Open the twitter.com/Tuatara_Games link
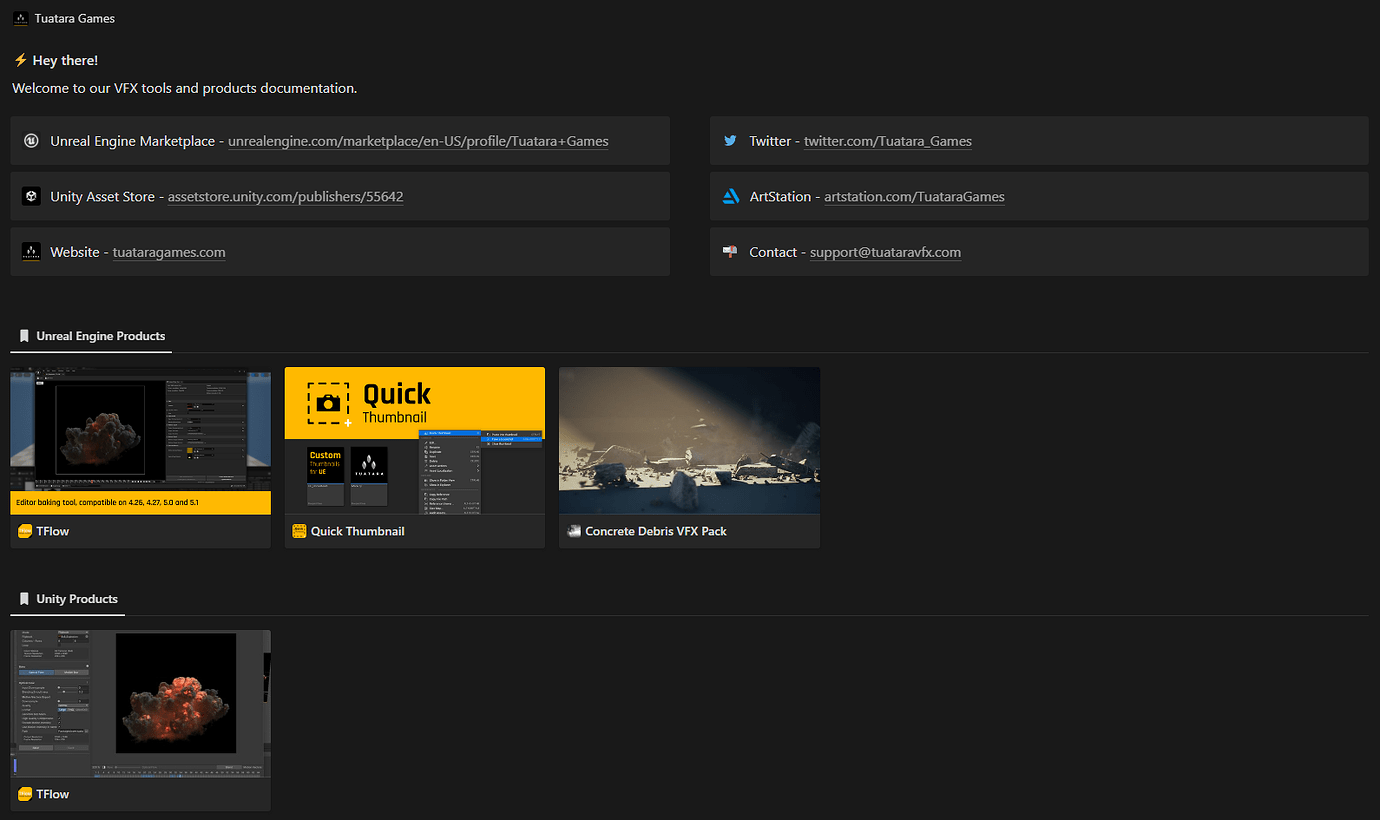The height and width of the screenshot is (820, 1380). tap(887, 141)
